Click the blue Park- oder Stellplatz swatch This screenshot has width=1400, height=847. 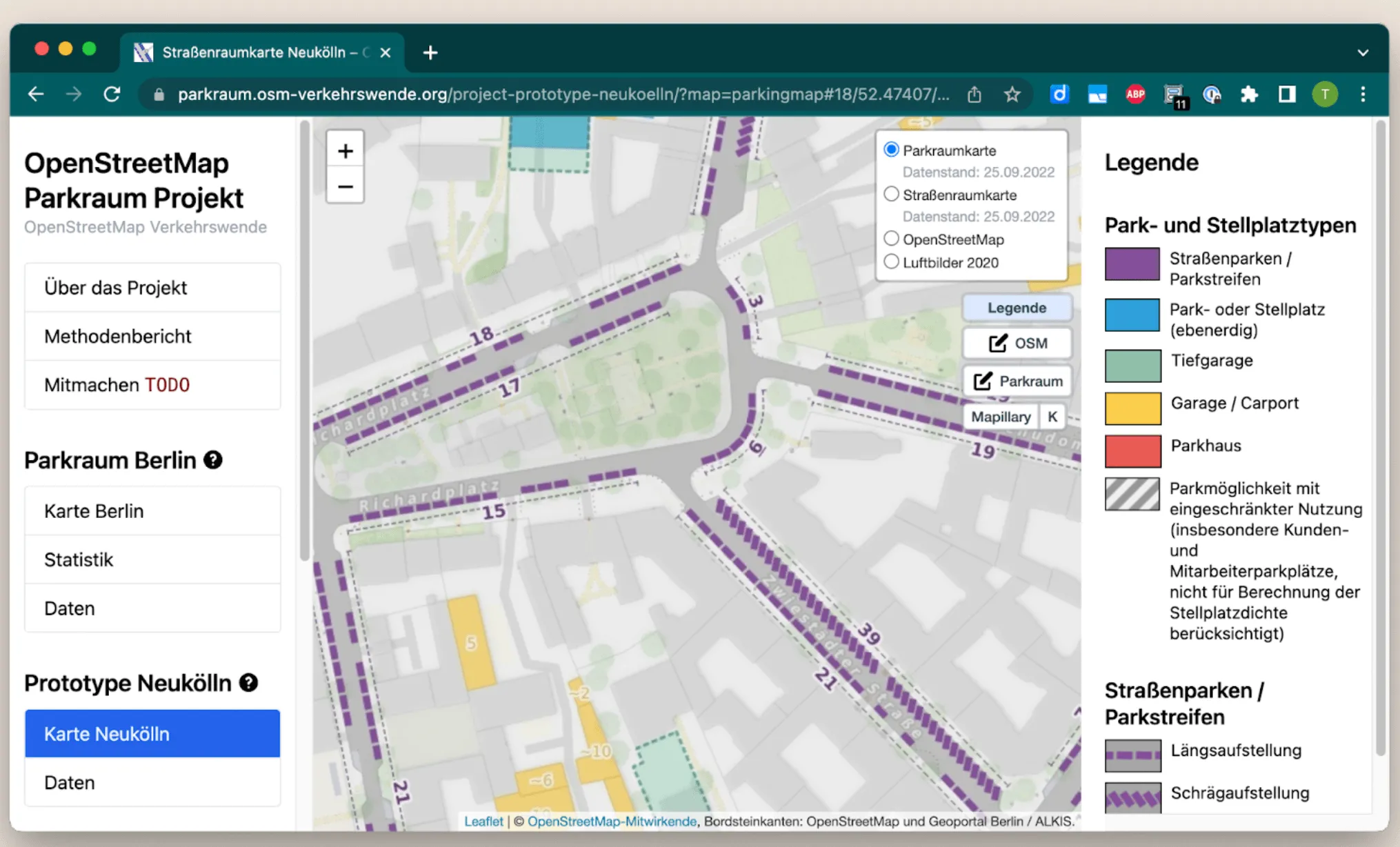click(x=1132, y=315)
